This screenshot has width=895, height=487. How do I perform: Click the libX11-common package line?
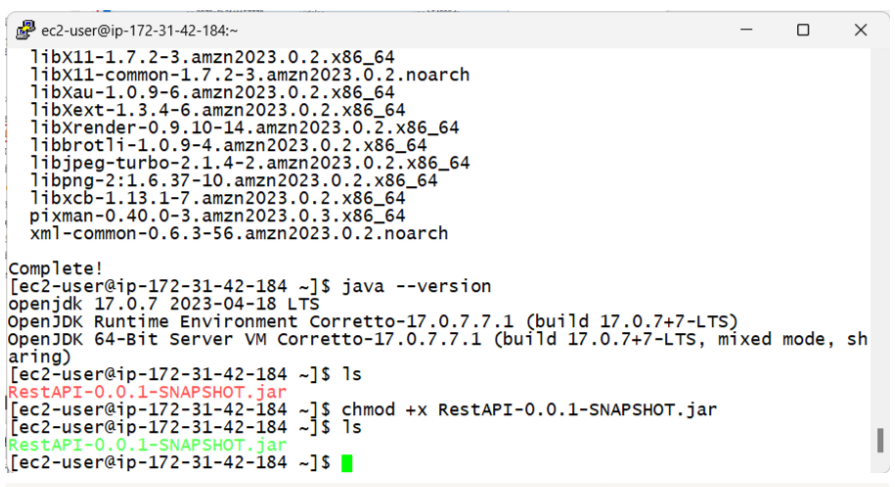249,75
